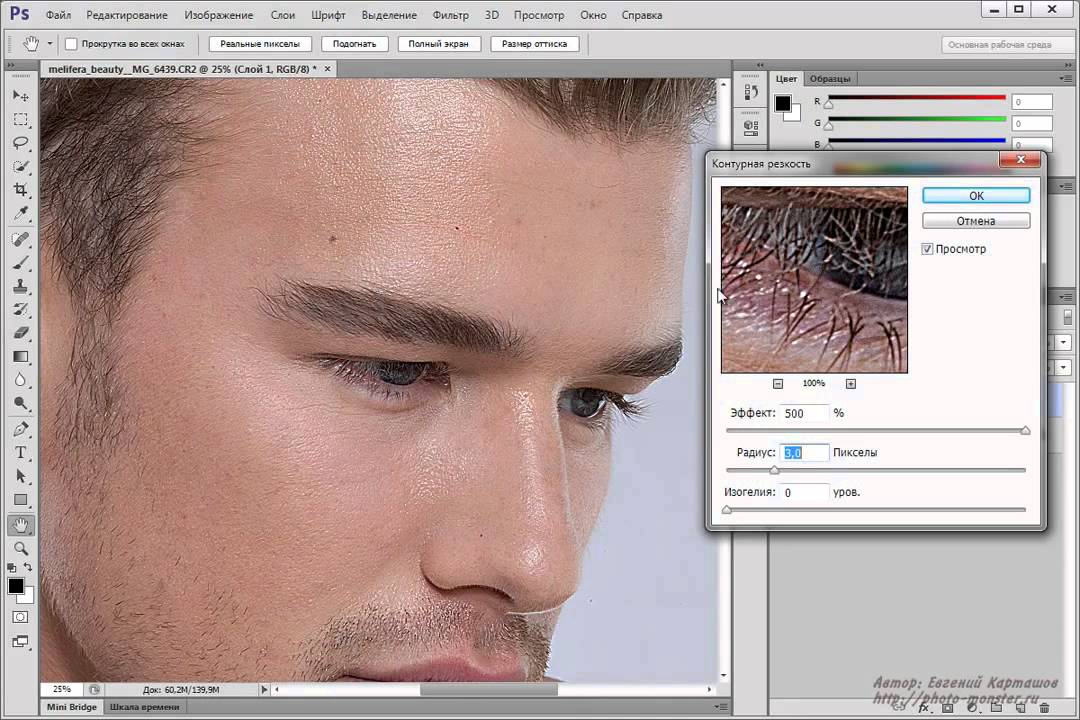Switch to the Mini Bridge tab

pyautogui.click(x=72, y=707)
